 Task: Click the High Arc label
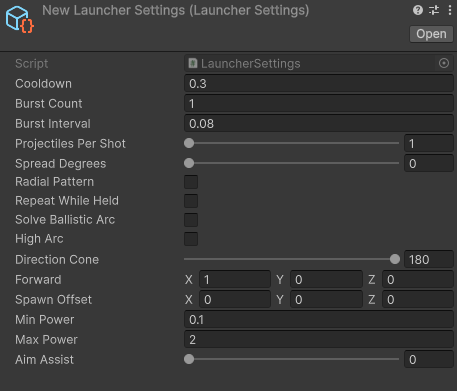point(39,239)
